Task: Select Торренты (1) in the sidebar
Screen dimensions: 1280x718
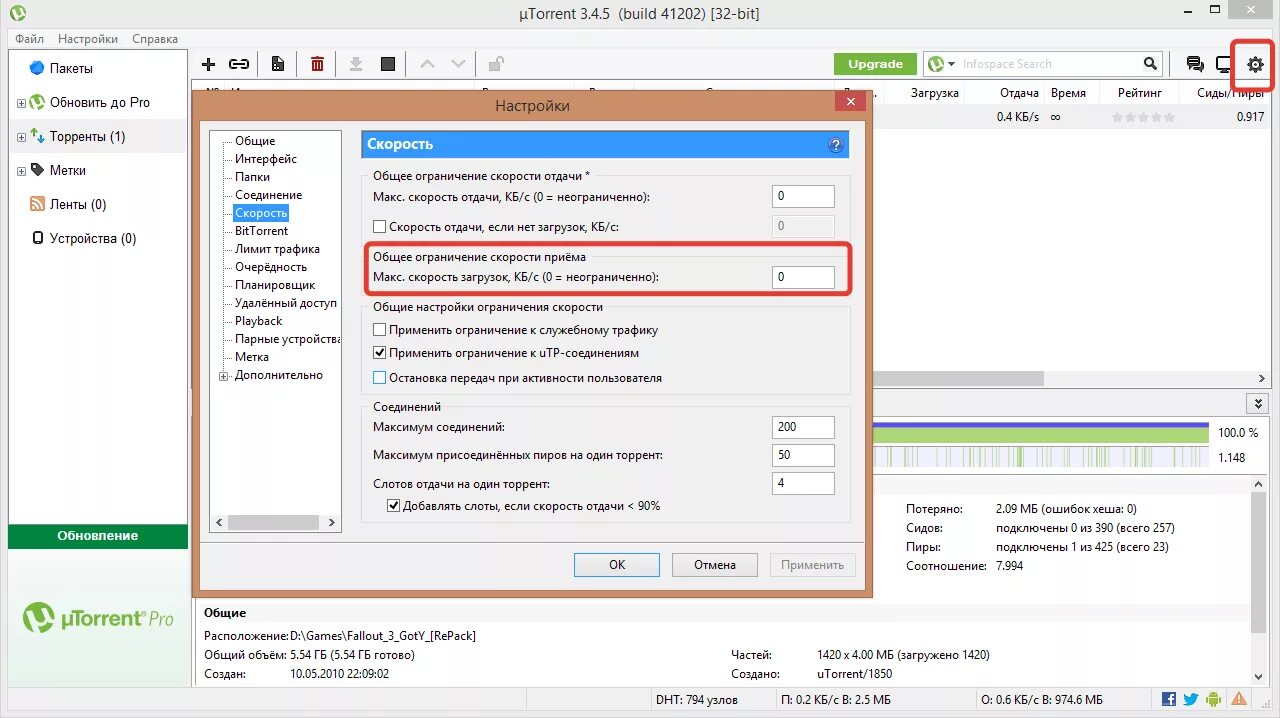Action: tap(88, 136)
